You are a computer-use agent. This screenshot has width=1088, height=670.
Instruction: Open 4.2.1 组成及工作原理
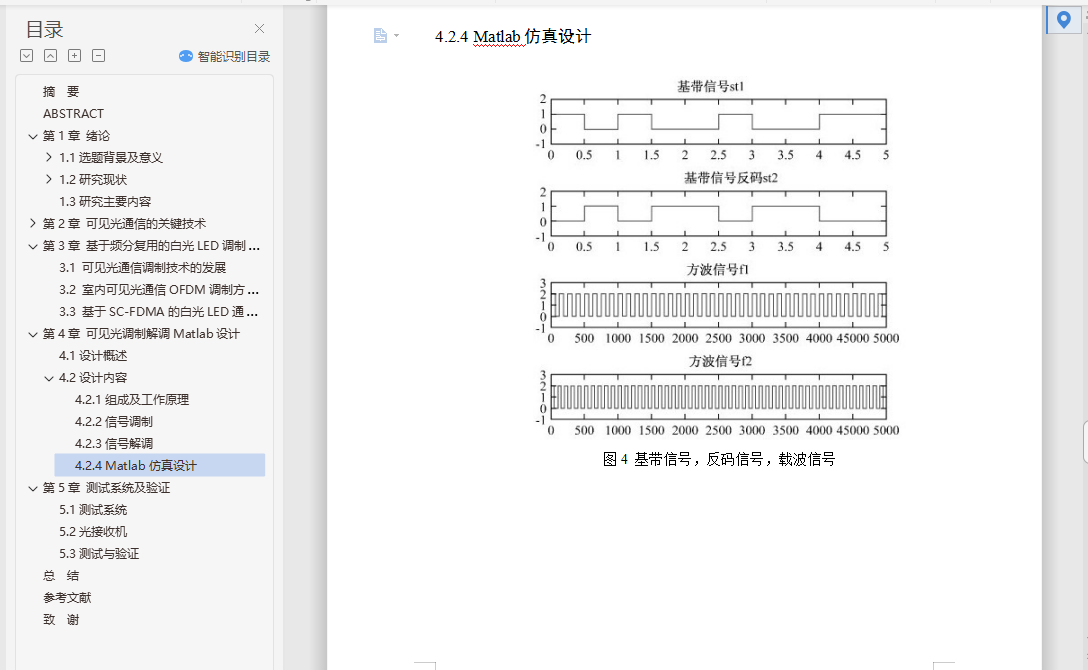click(x=132, y=400)
